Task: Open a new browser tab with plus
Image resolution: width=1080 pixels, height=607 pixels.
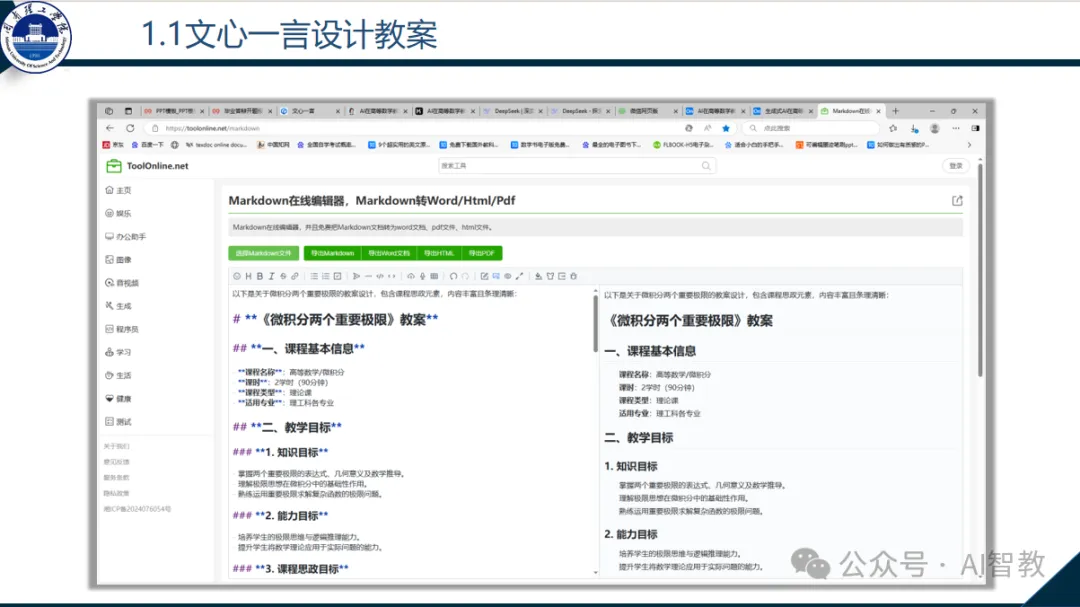Action: tap(895, 111)
